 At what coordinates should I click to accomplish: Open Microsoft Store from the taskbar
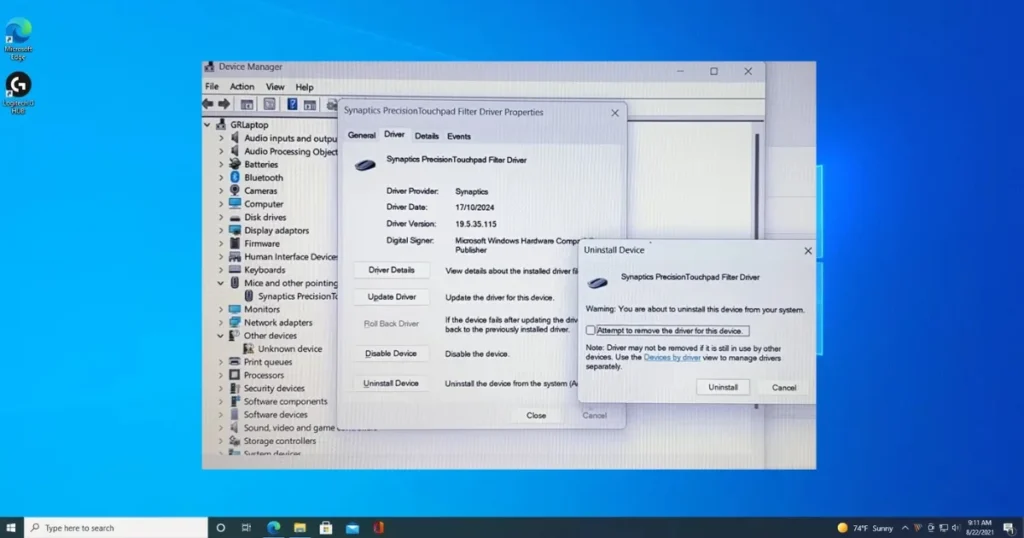(326, 528)
